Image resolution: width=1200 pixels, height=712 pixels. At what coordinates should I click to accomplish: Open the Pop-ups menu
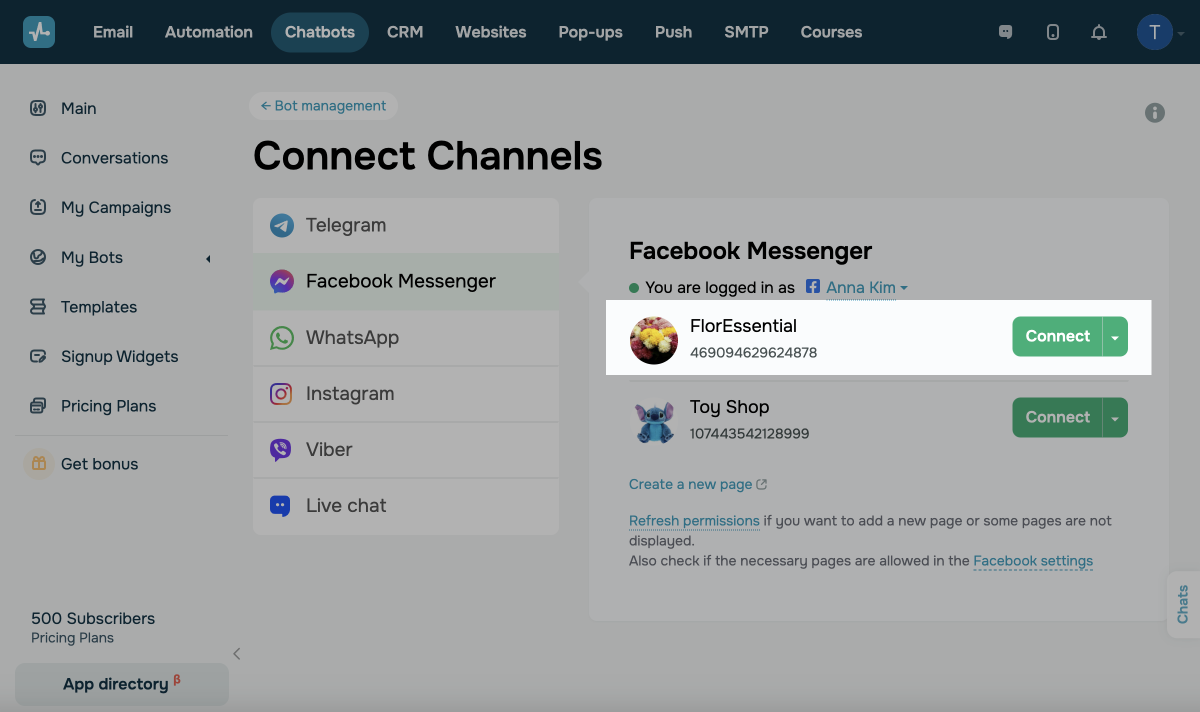[x=591, y=32]
